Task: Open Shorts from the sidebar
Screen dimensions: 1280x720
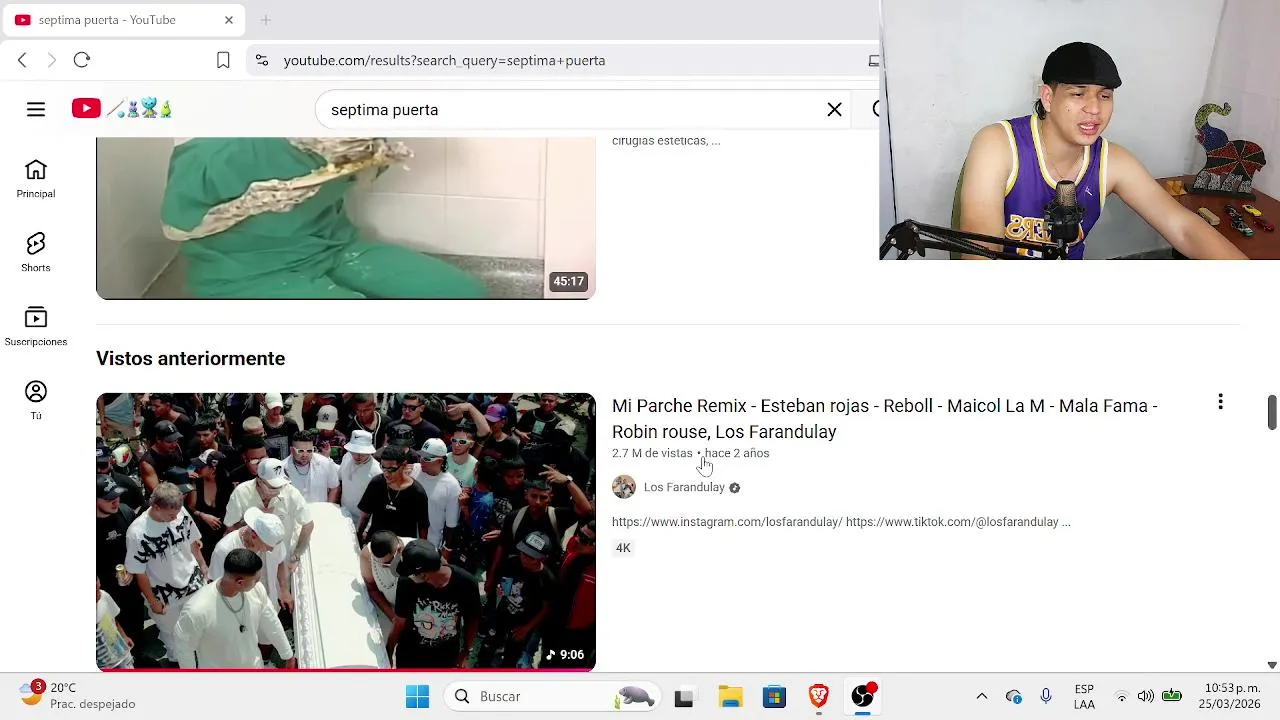Action: click(x=36, y=253)
